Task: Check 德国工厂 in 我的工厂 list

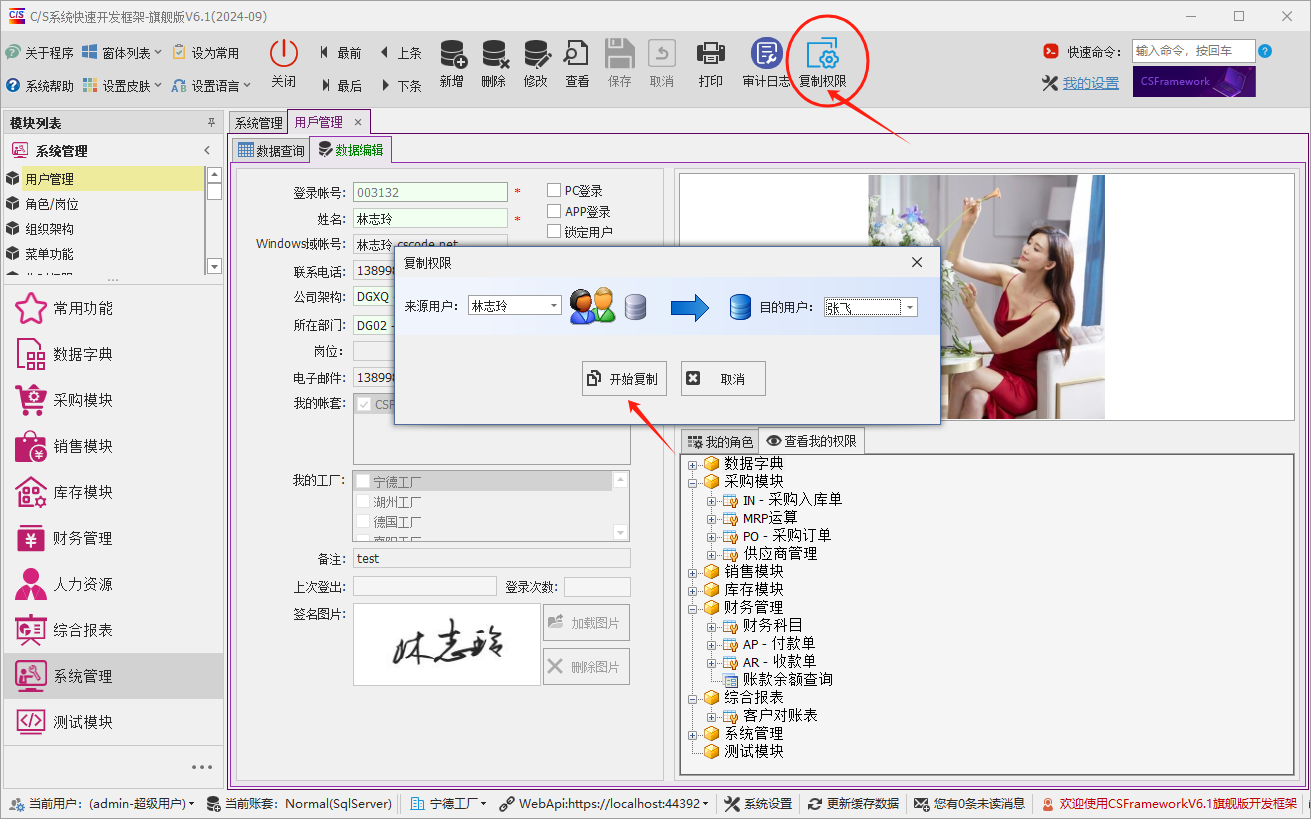Action: 363,522
